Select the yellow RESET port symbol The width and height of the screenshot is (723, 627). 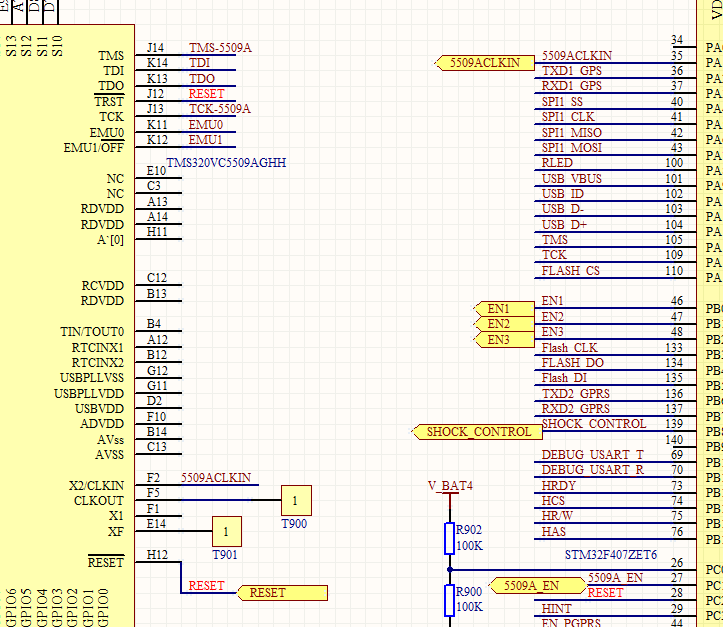click(283, 593)
